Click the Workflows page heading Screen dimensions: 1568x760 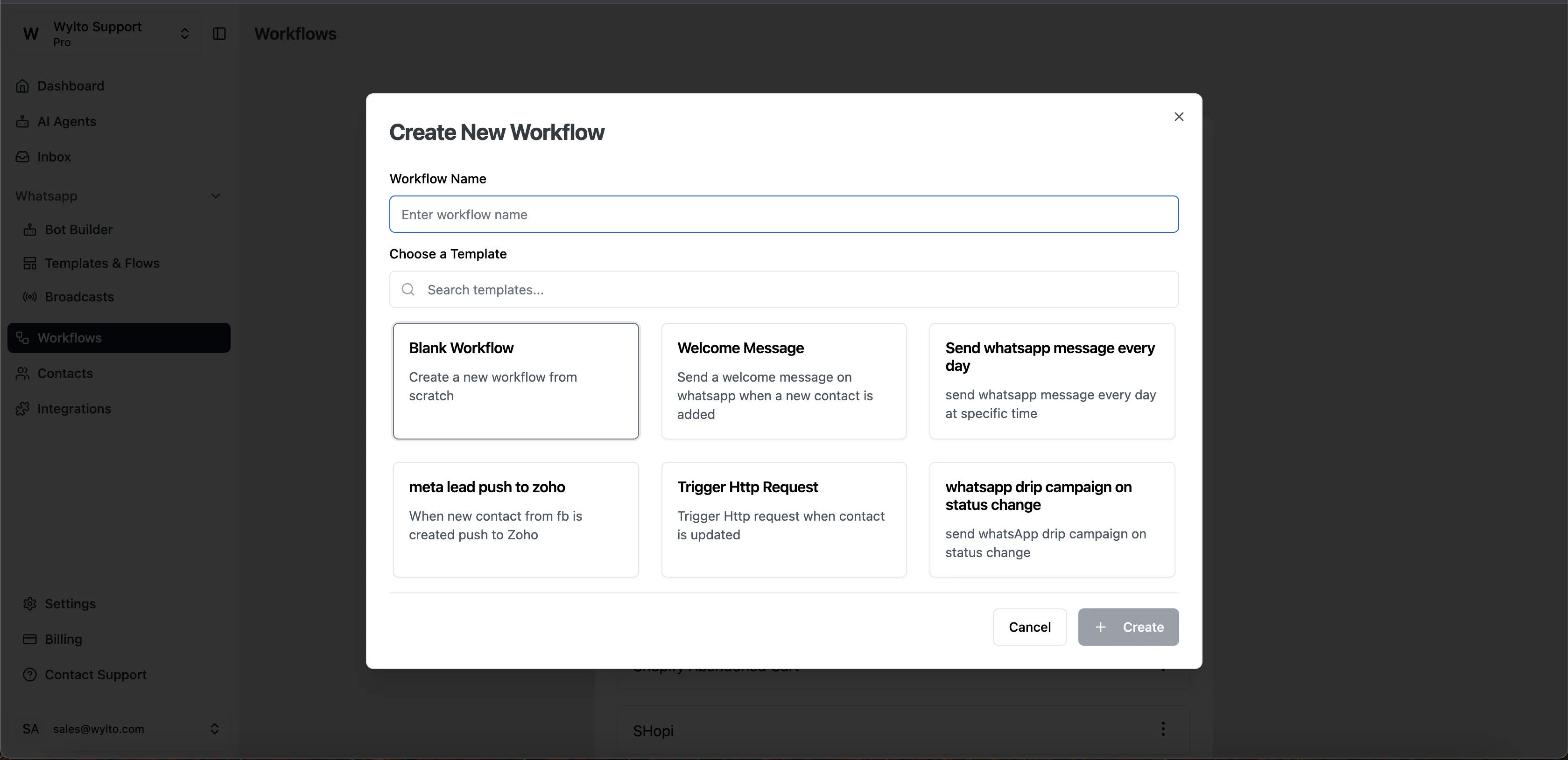click(x=295, y=34)
